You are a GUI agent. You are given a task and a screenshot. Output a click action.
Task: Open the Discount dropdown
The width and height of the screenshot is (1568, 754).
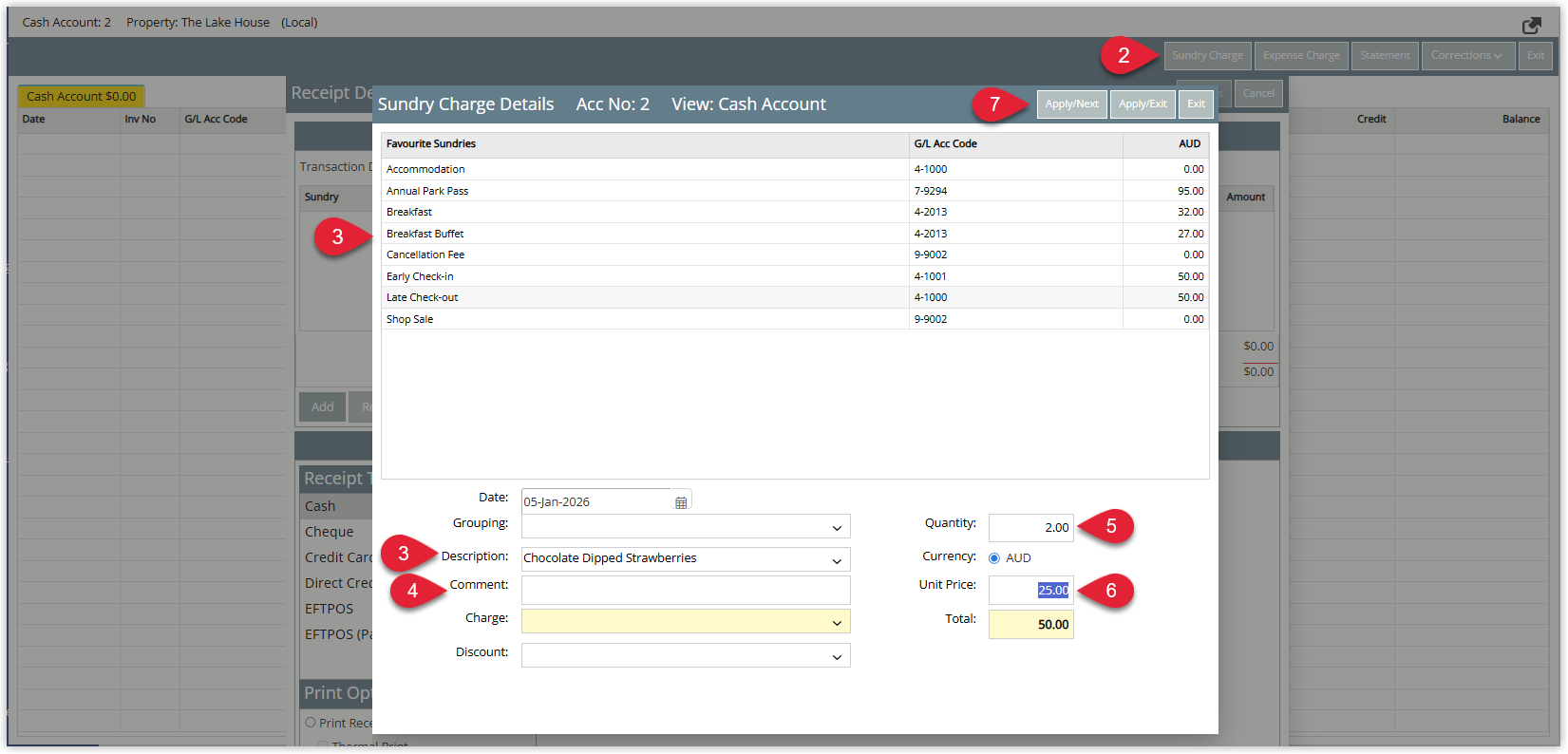pos(686,655)
